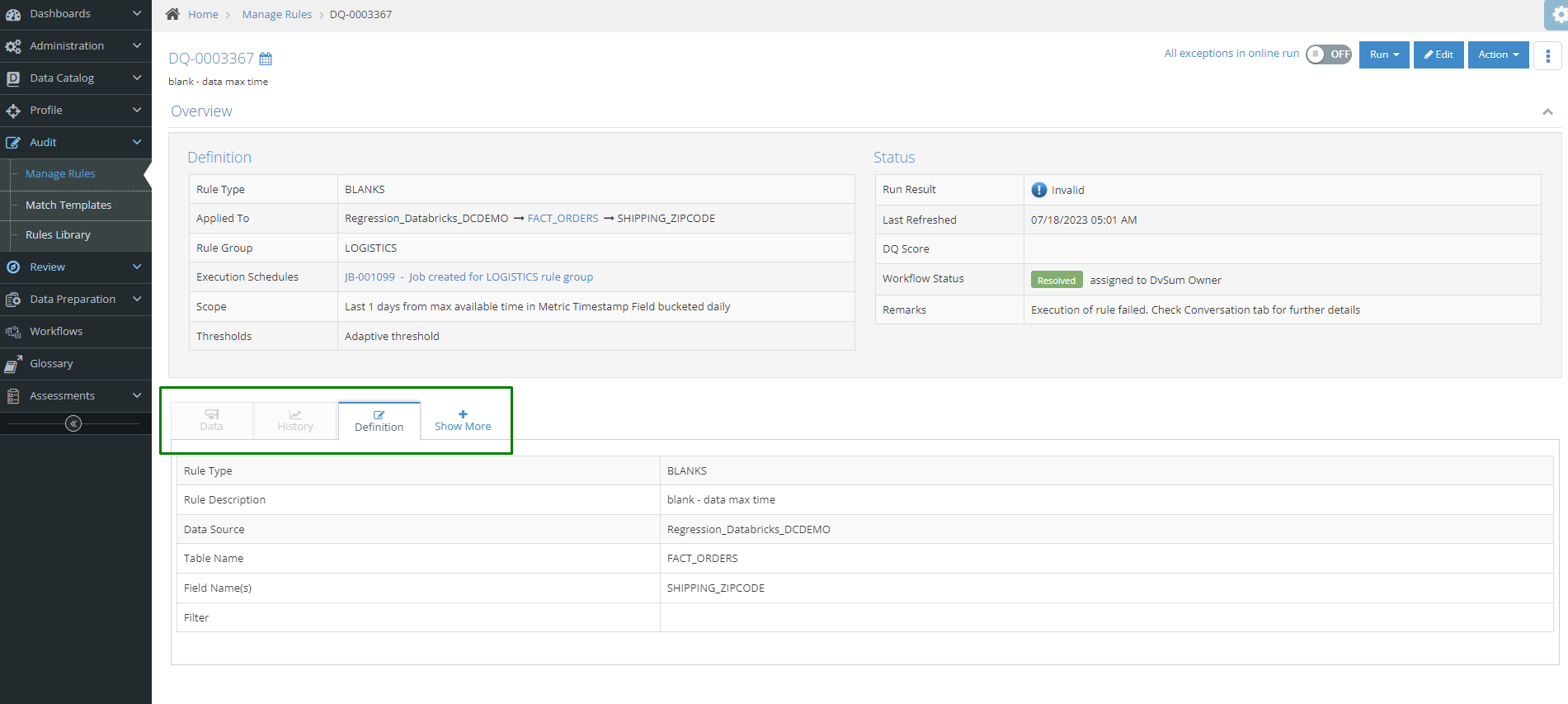Click the LOGISTICS rule group value
Image resolution: width=1568 pixels, height=704 pixels.
click(370, 248)
